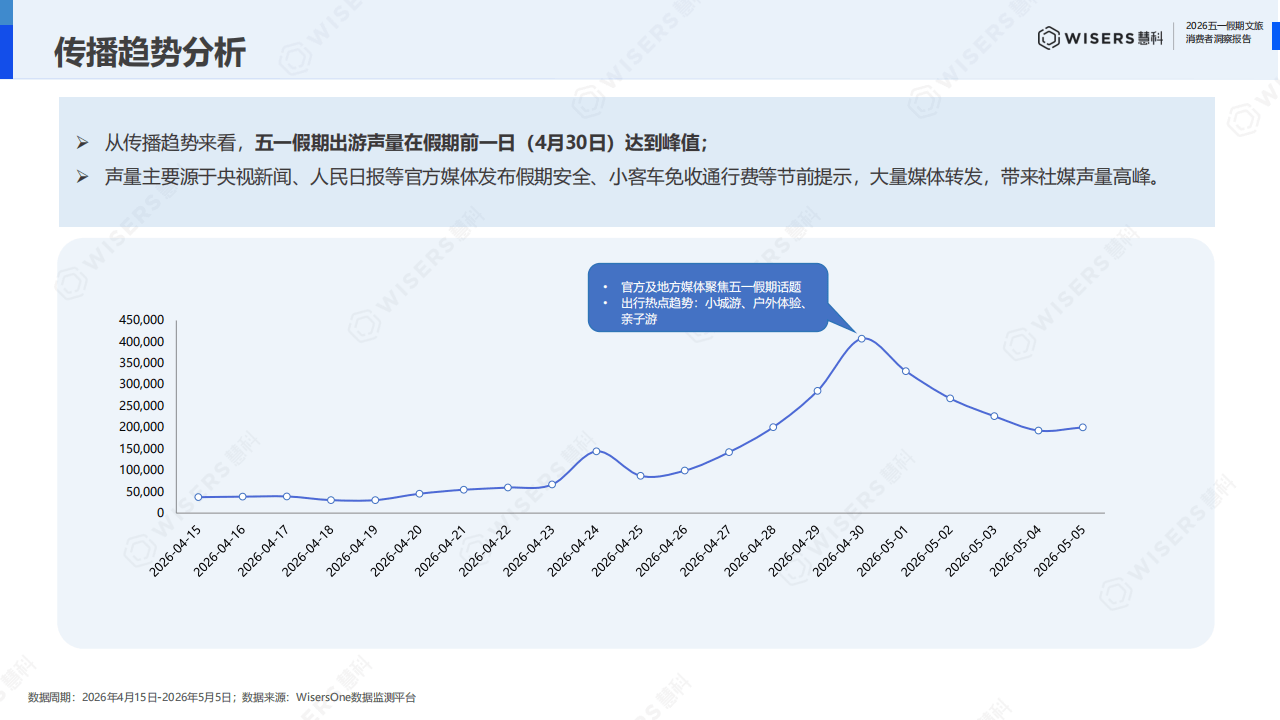The width and height of the screenshot is (1280, 720).
Task: Select the data point for 2026-05-04
Action: (x=1038, y=431)
